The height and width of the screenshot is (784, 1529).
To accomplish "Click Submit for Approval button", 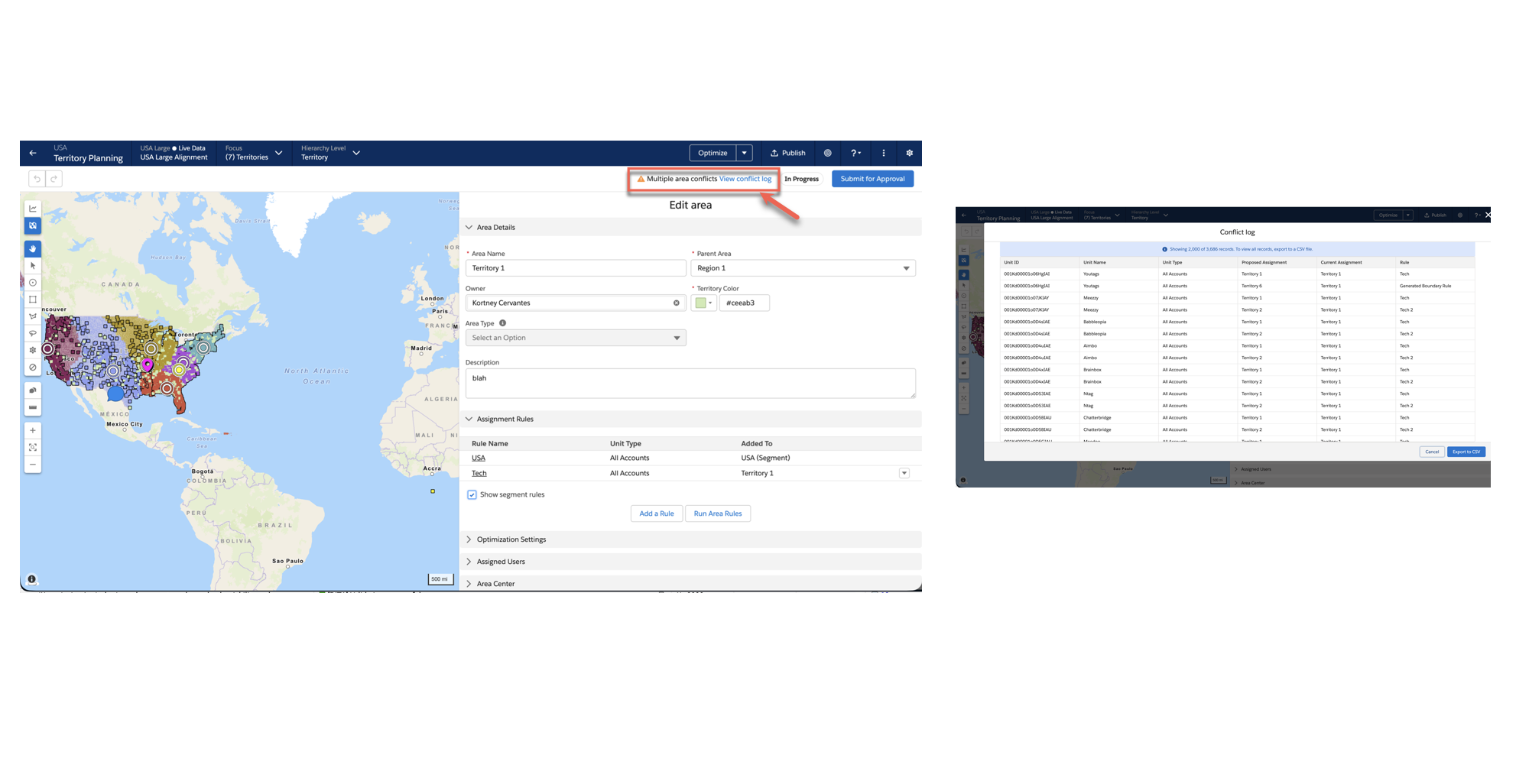I will point(872,179).
